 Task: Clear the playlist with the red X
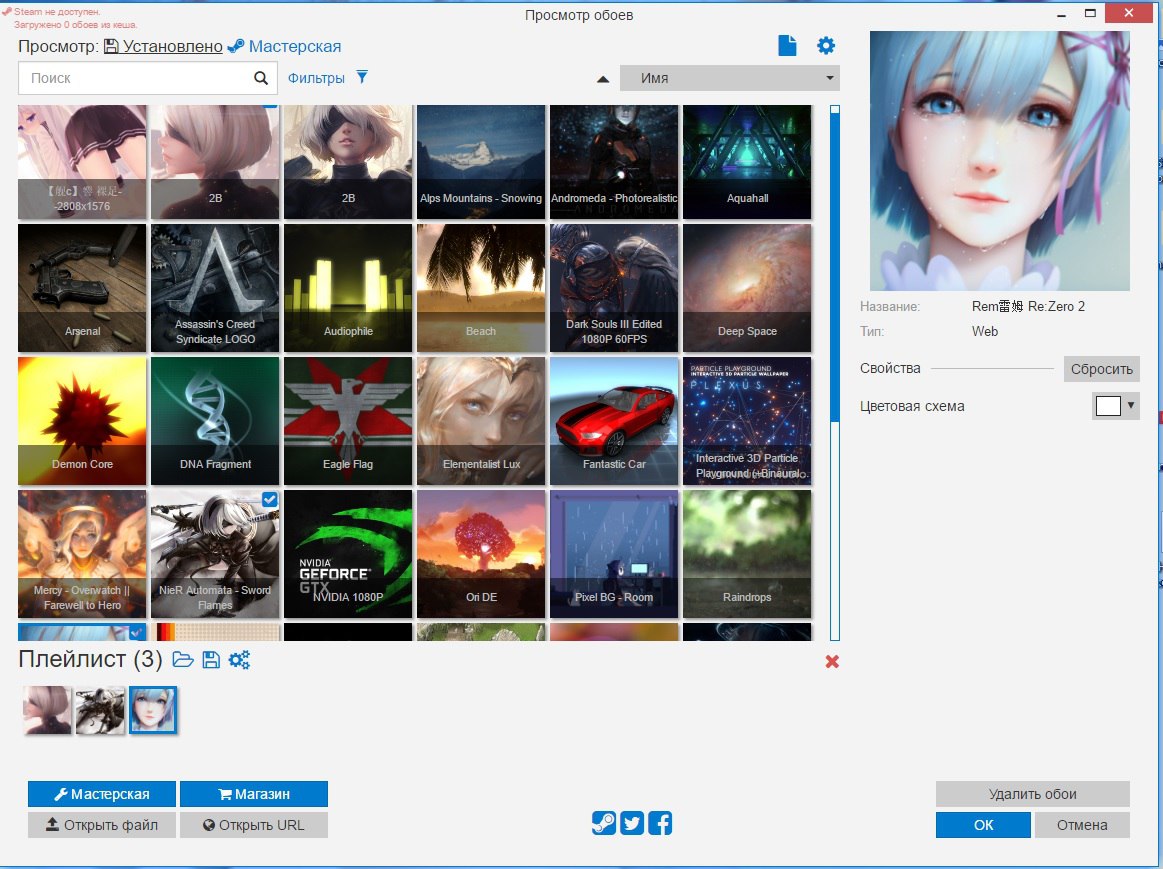(832, 661)
